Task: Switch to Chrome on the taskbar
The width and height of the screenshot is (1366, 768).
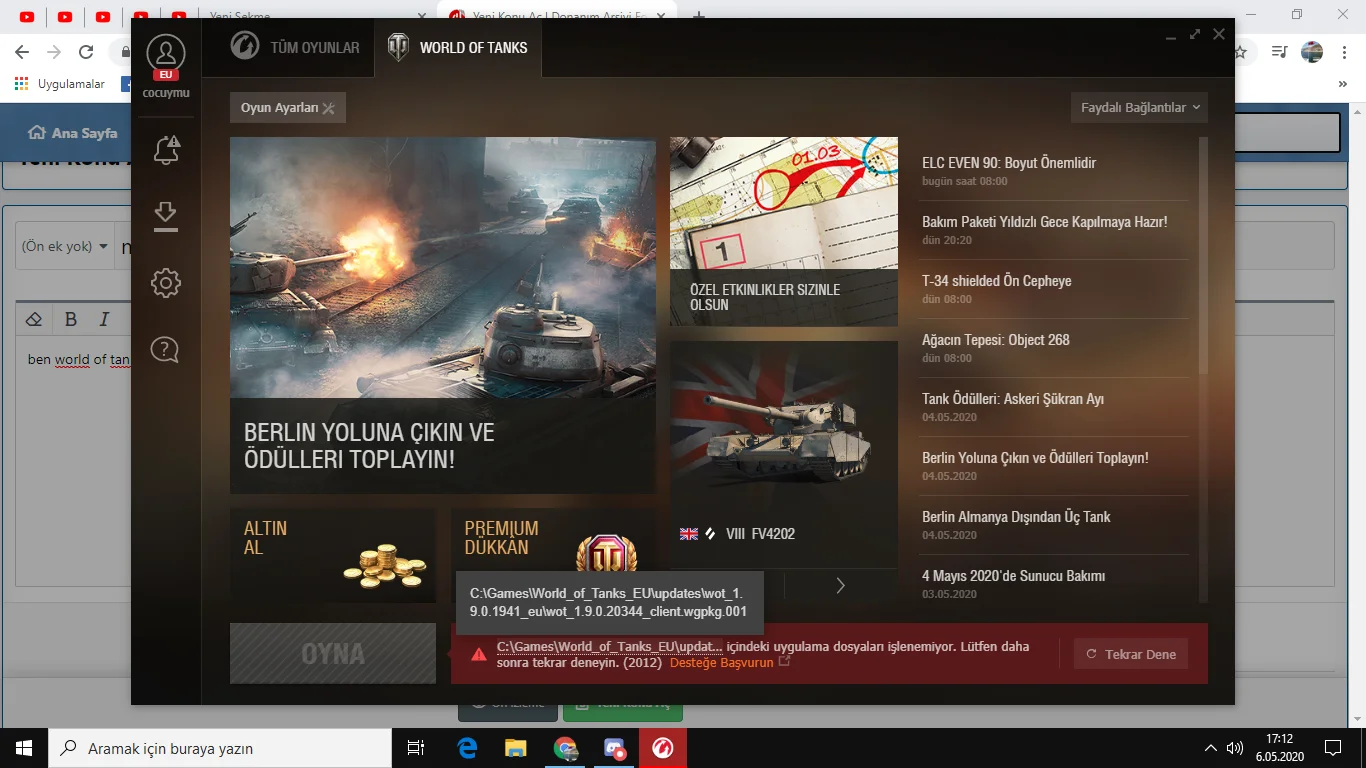Action: pos(565,748)
